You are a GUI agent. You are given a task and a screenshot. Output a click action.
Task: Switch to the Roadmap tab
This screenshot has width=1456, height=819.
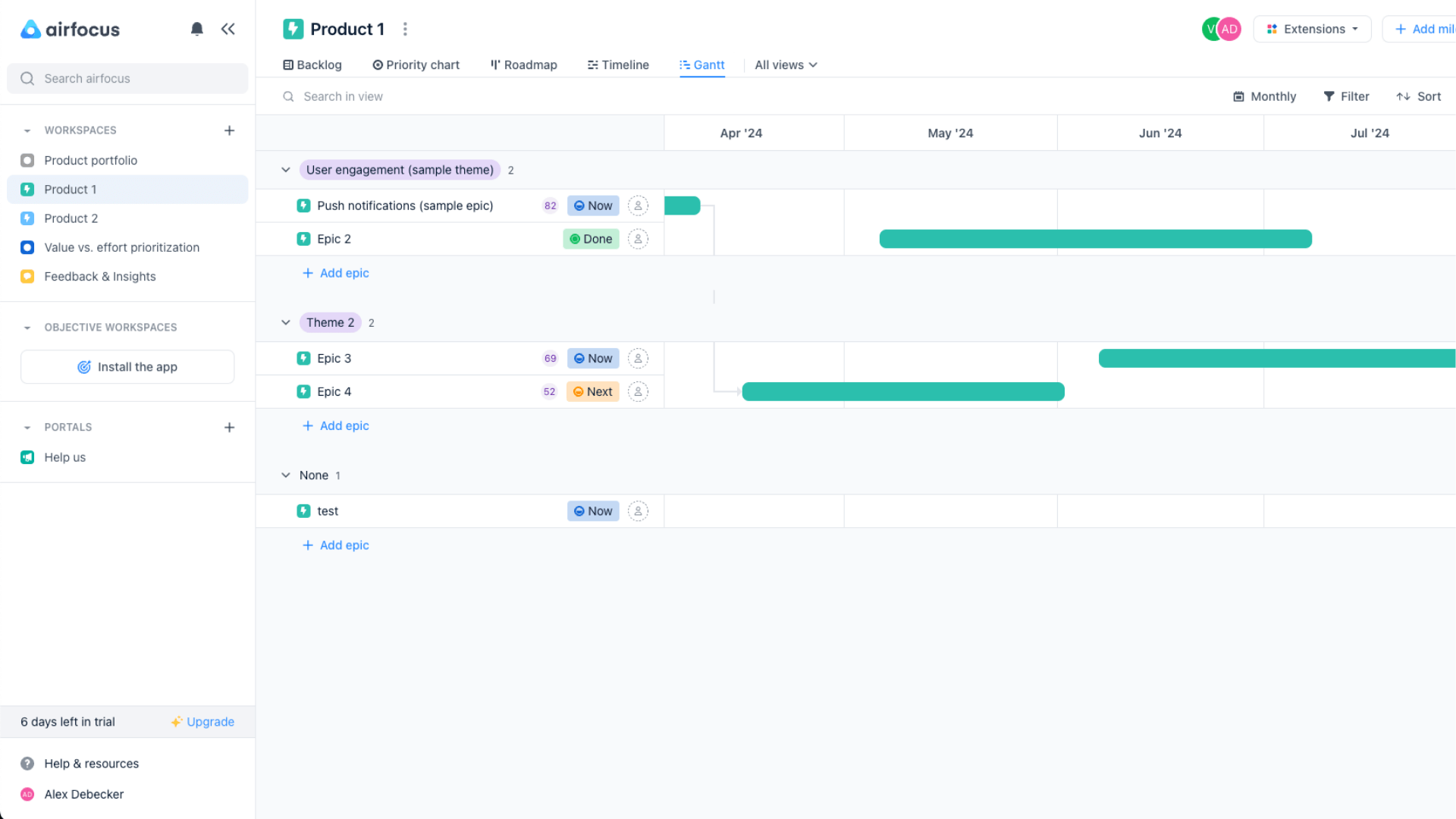click(523, 64)
